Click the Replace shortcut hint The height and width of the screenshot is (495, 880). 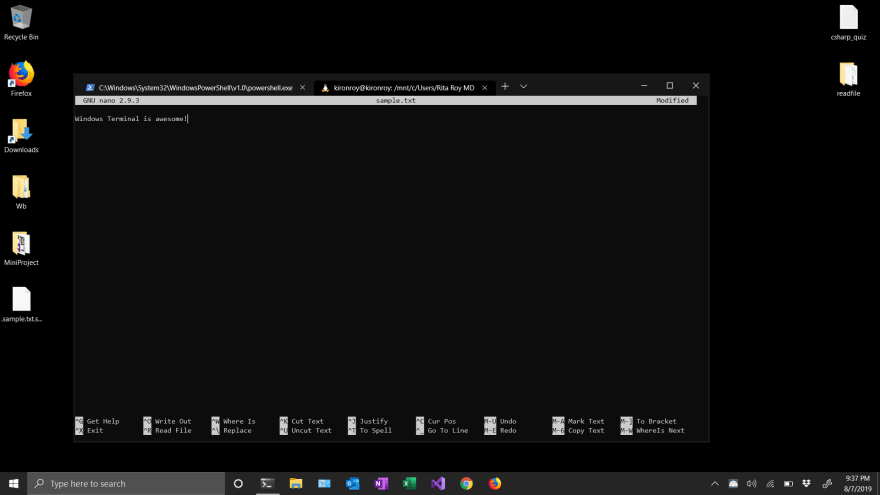(231, 431)
